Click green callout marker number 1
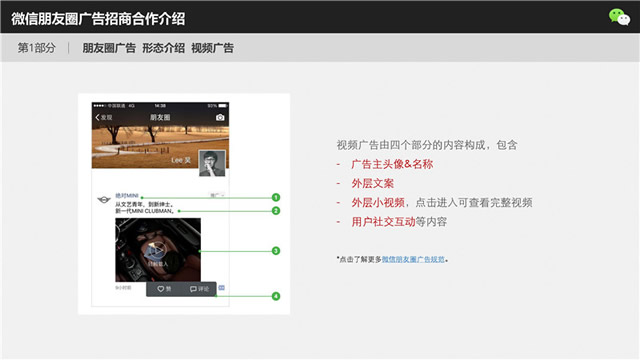The height and width of the screenshot is (360, 640). pos(276,198)
